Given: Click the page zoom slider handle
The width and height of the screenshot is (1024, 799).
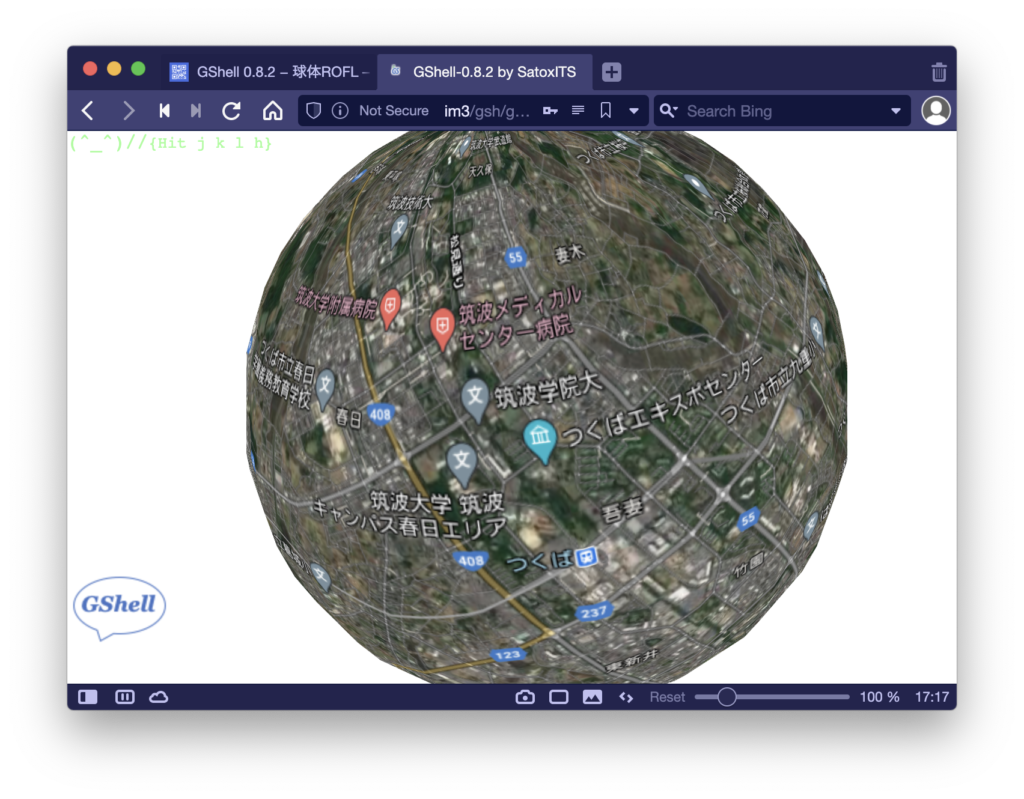Looking at the screenshot, I should (727, 697).
